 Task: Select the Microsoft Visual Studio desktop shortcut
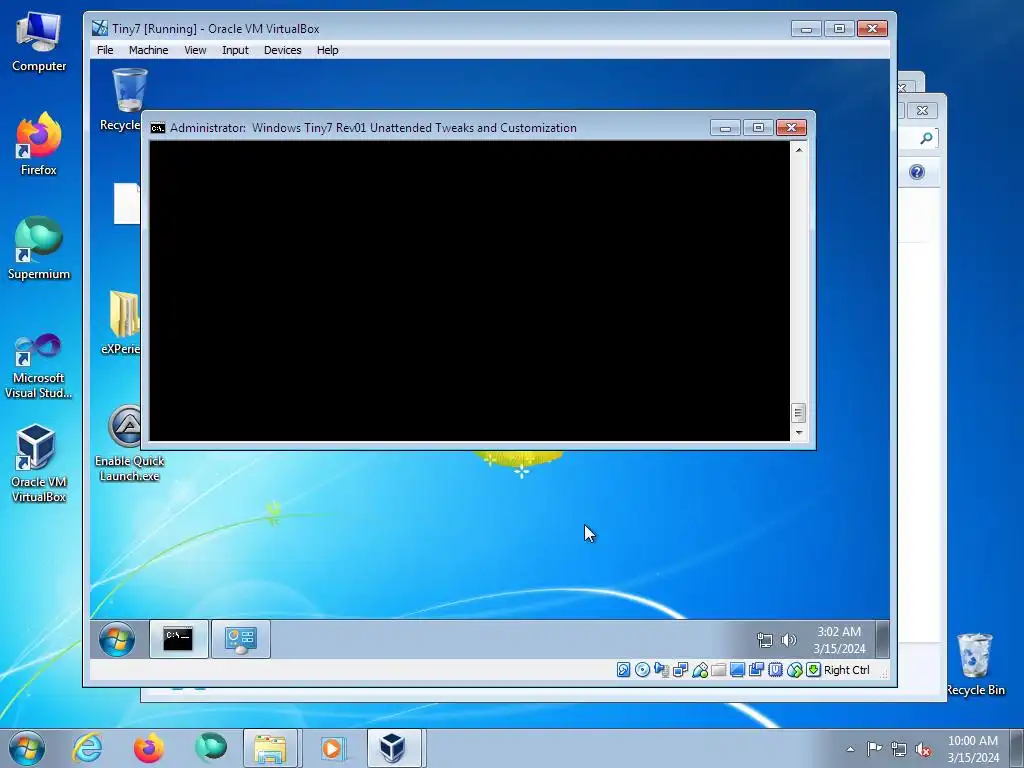pyautogui.click(x=39, y=366)
